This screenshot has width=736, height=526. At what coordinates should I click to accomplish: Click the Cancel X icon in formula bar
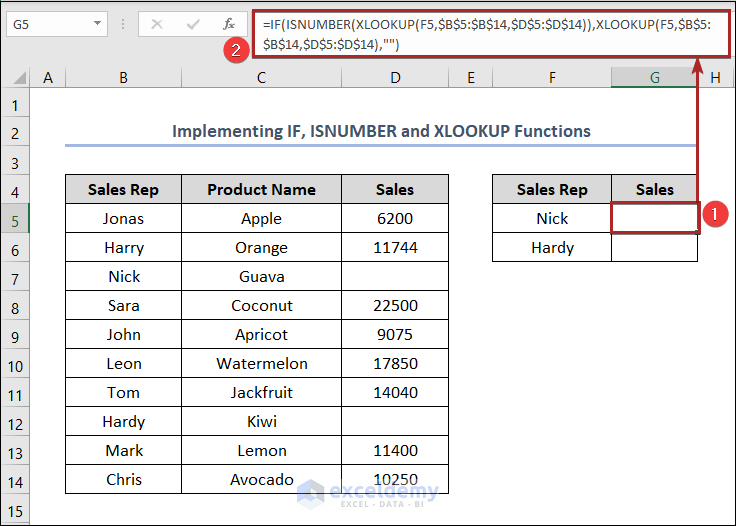point(157,24)
